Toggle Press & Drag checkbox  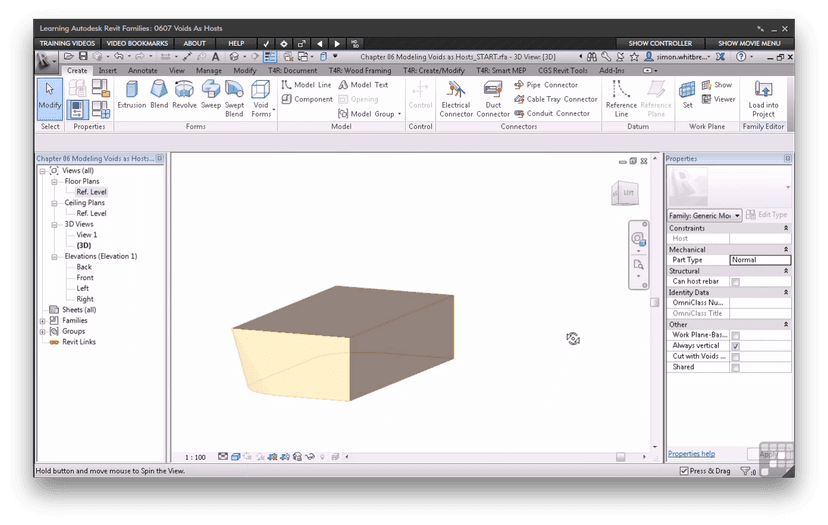click(684, 471)
